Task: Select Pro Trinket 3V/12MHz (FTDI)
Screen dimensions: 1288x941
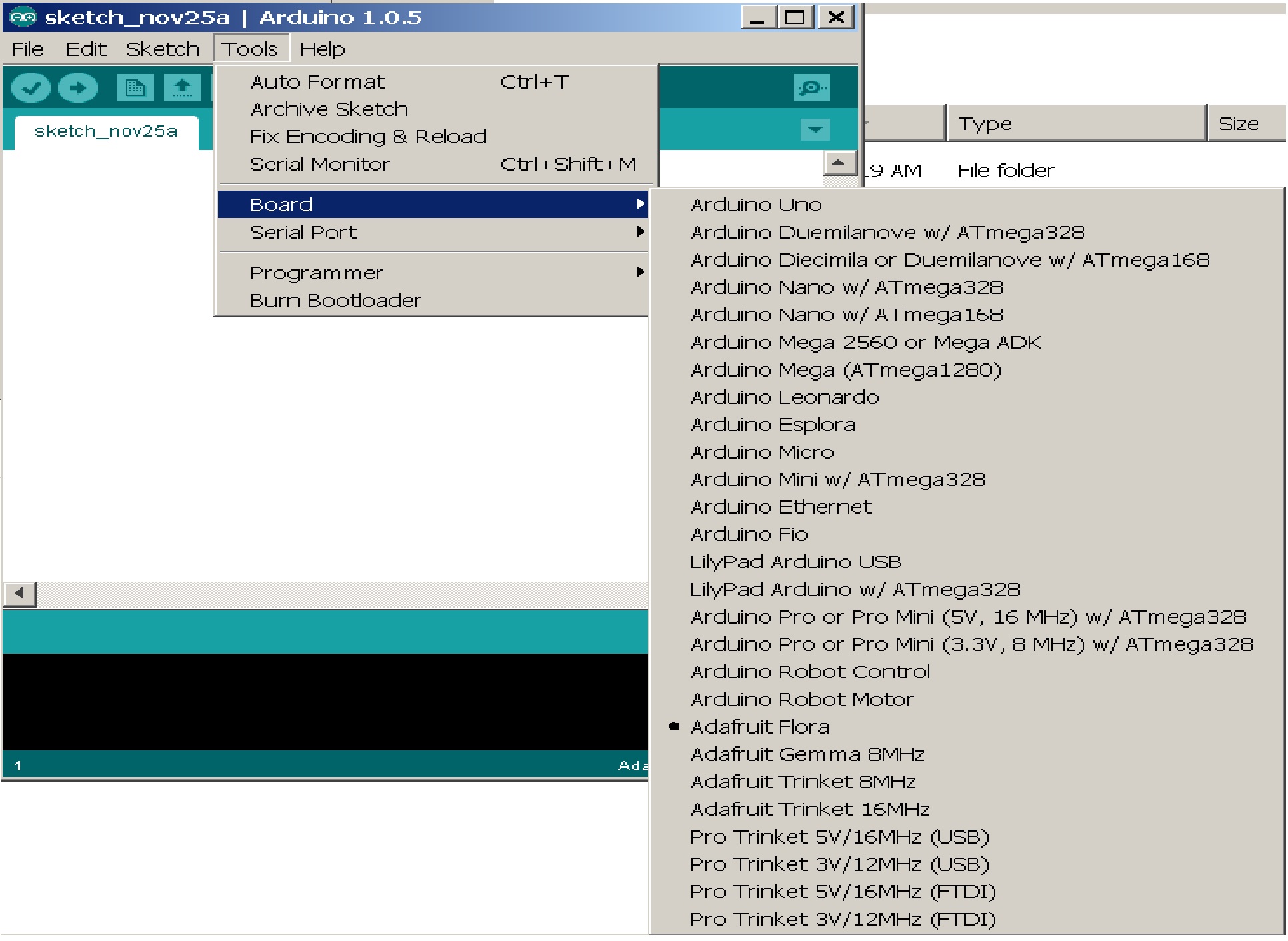Action: pyautogui.click(x=967, y=920)
